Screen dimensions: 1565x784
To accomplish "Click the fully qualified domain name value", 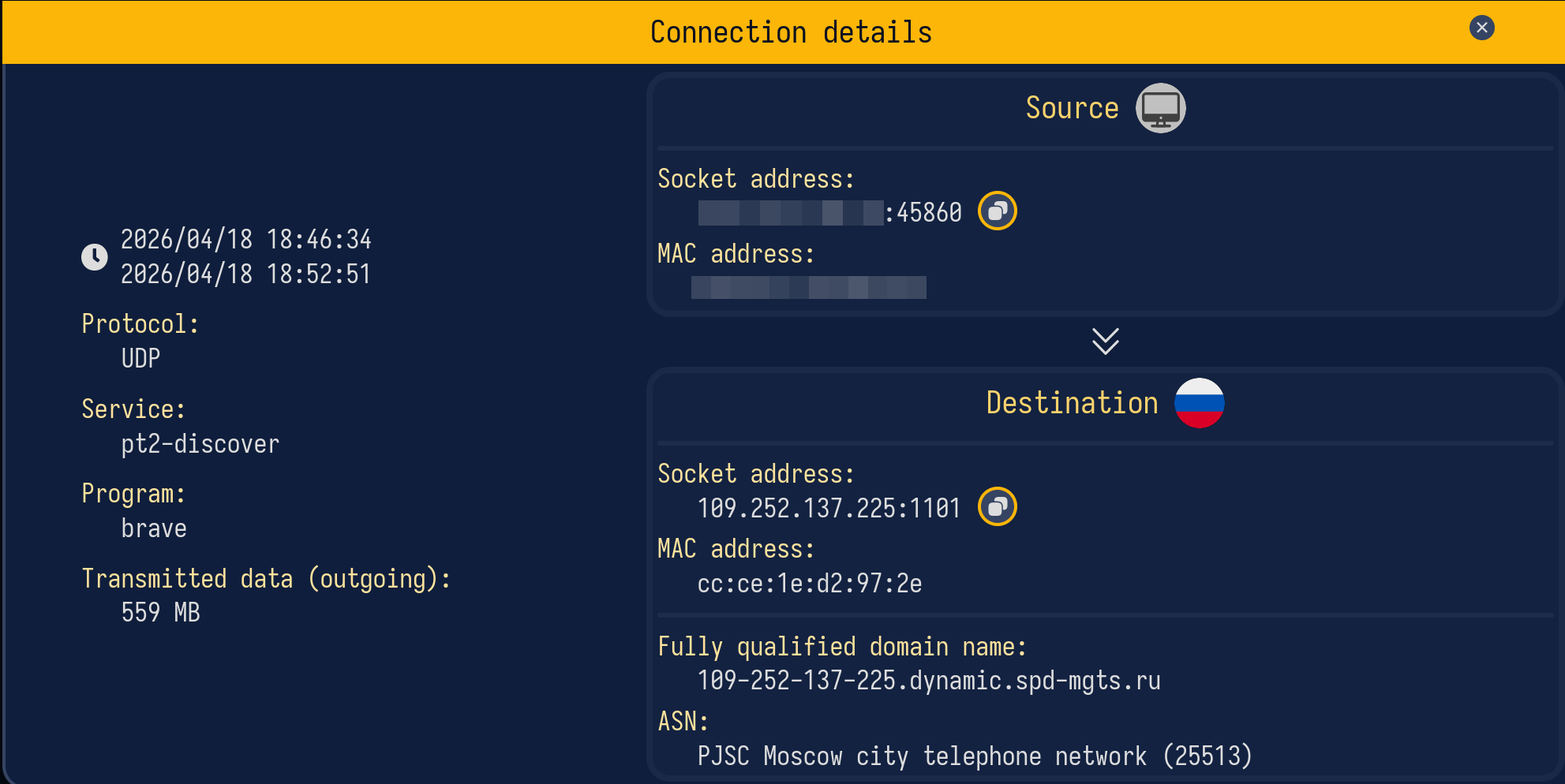I will click(928, 681).
